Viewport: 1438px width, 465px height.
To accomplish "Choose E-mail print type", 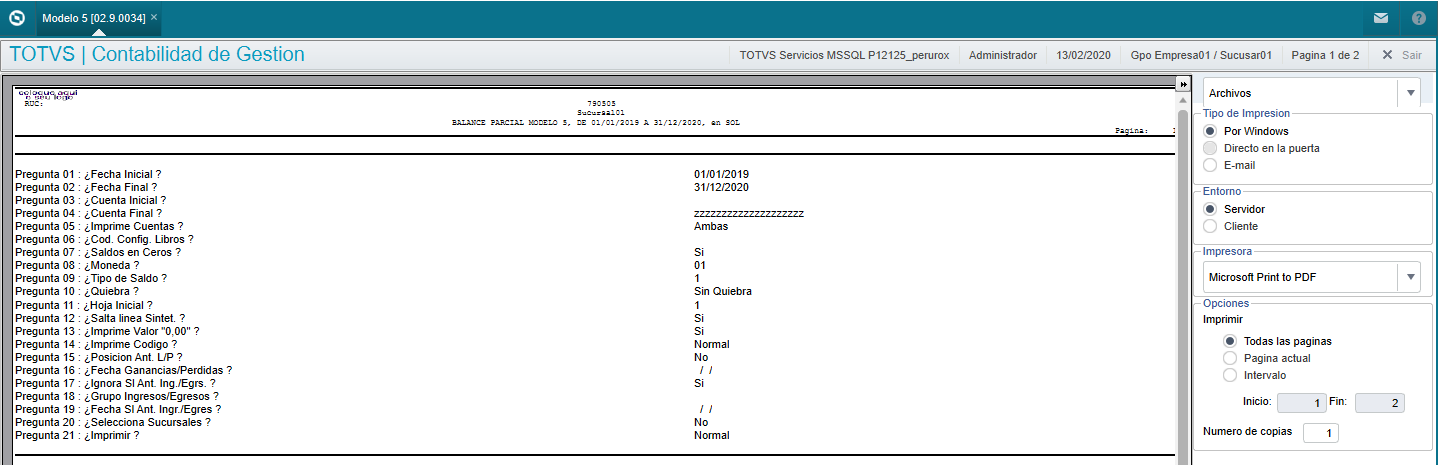I will (x=1210, y=165).
